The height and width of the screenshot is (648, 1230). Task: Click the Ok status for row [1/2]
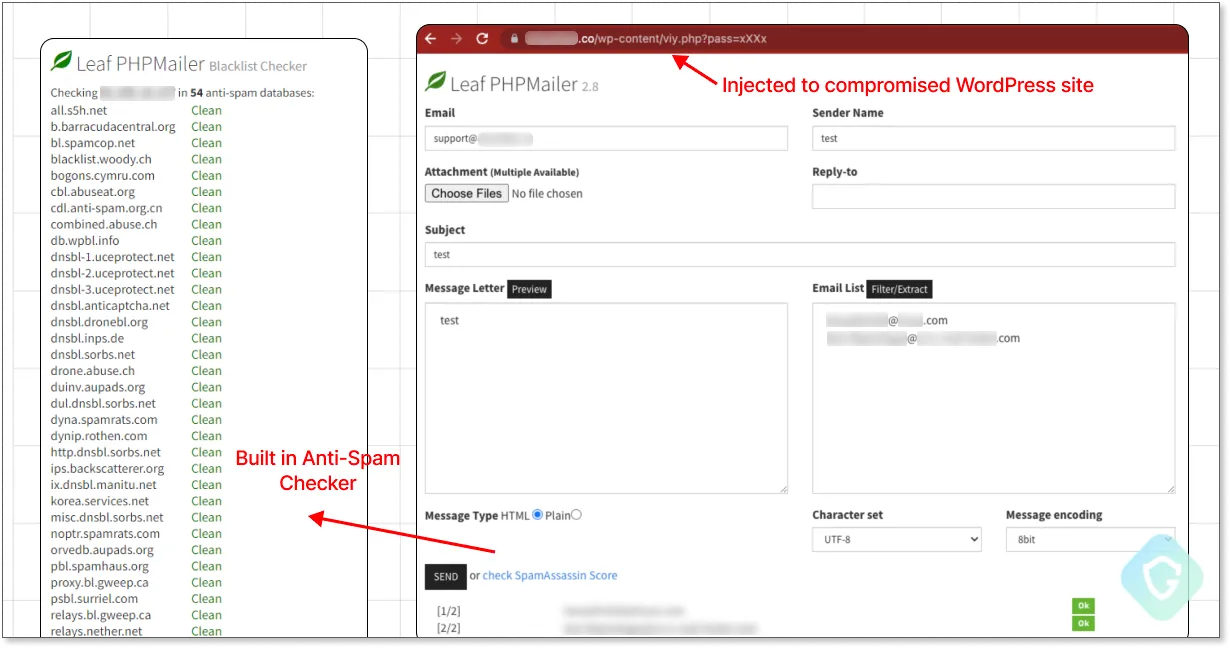click(1083, 606)
